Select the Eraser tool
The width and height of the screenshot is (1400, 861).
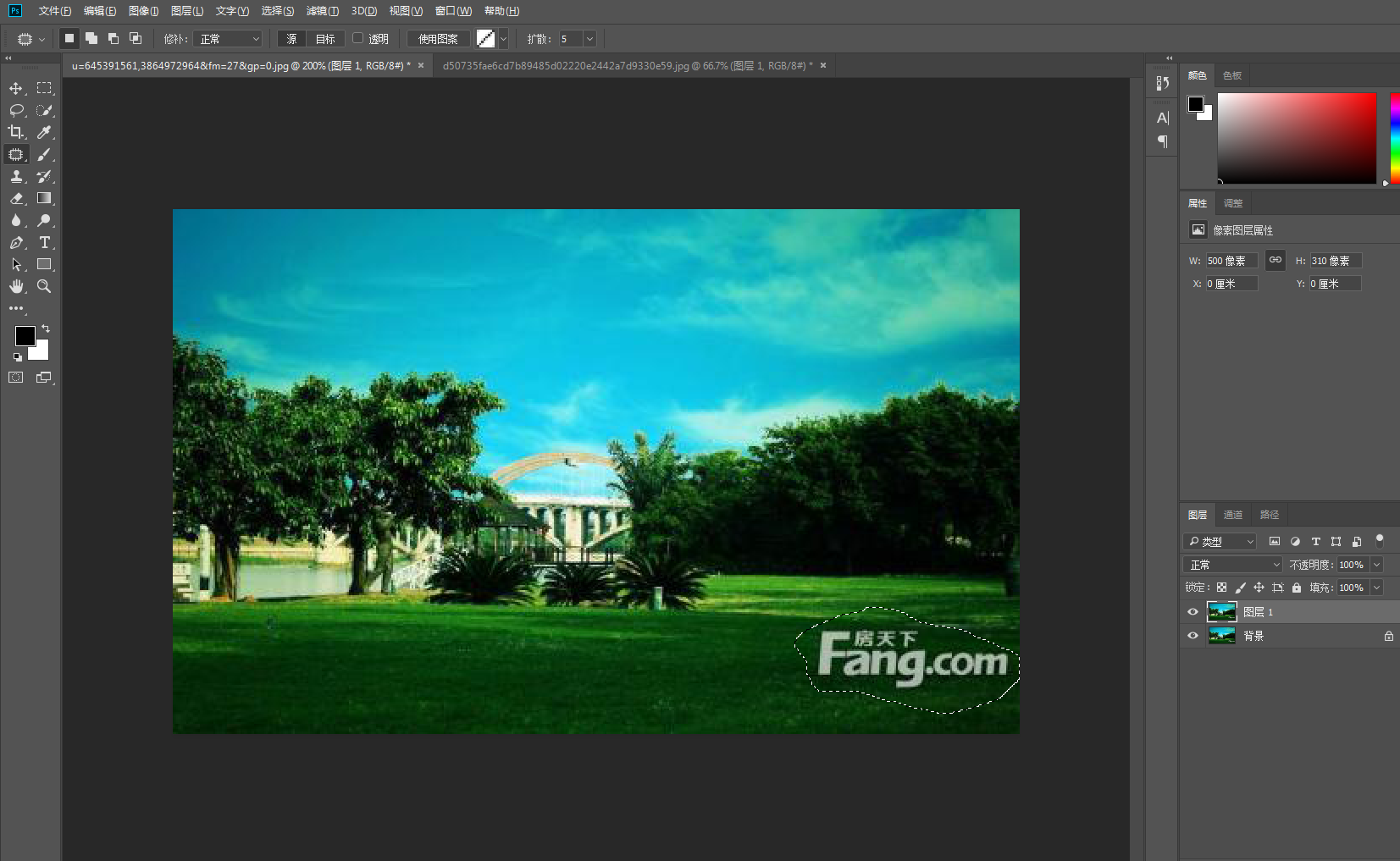point(16,198)
